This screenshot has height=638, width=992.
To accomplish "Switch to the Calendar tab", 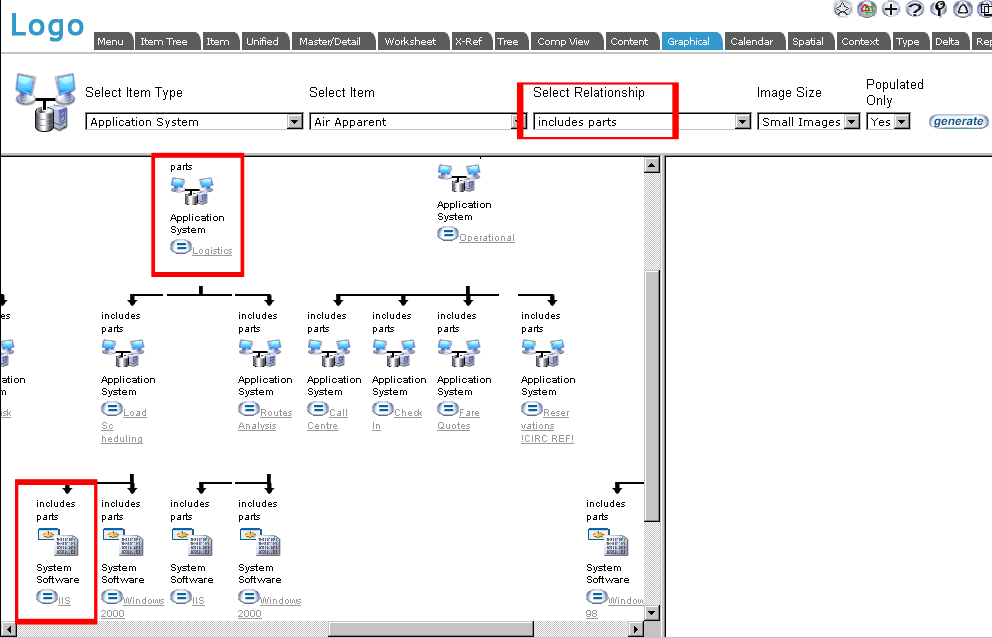I will click(x=751, y=42).
